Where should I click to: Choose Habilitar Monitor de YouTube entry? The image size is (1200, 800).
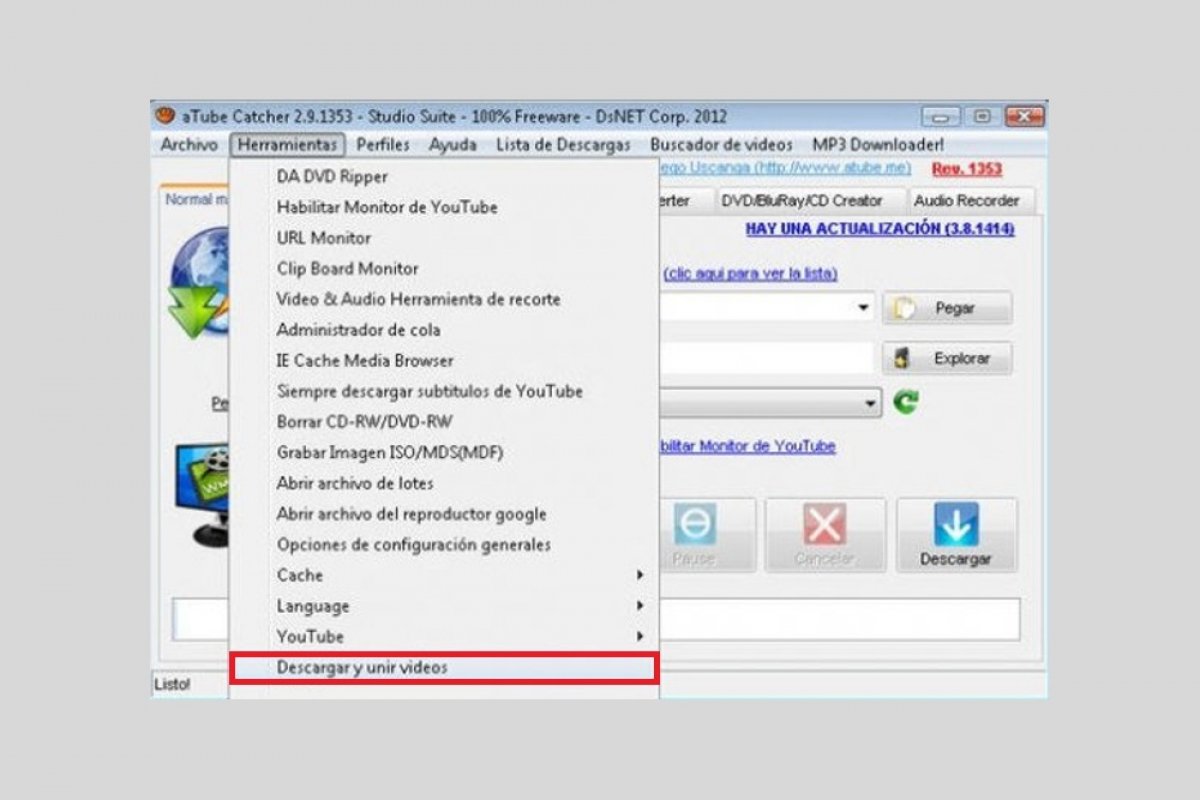click(444, 207)
